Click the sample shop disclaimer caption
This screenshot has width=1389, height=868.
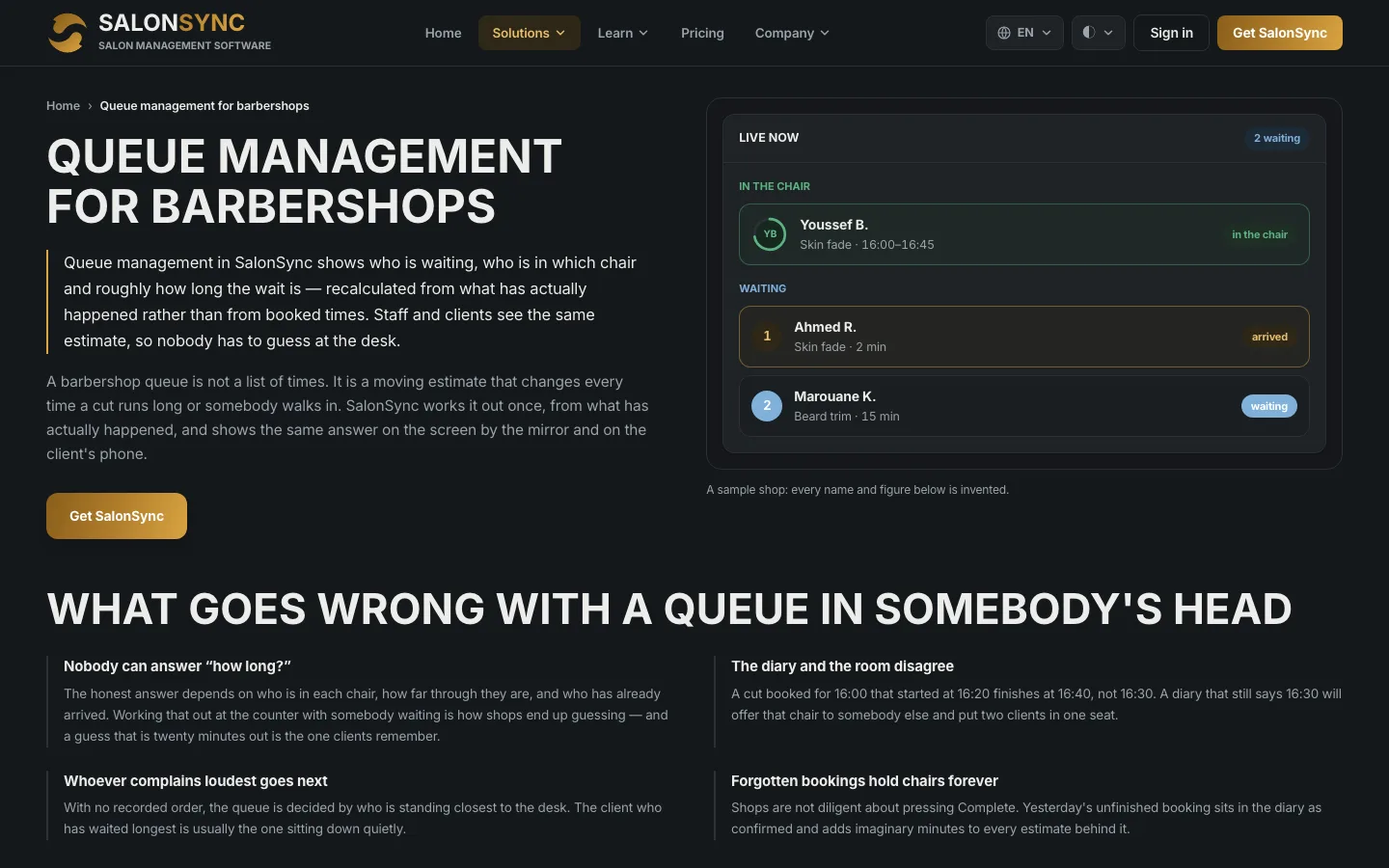[858, 490]
